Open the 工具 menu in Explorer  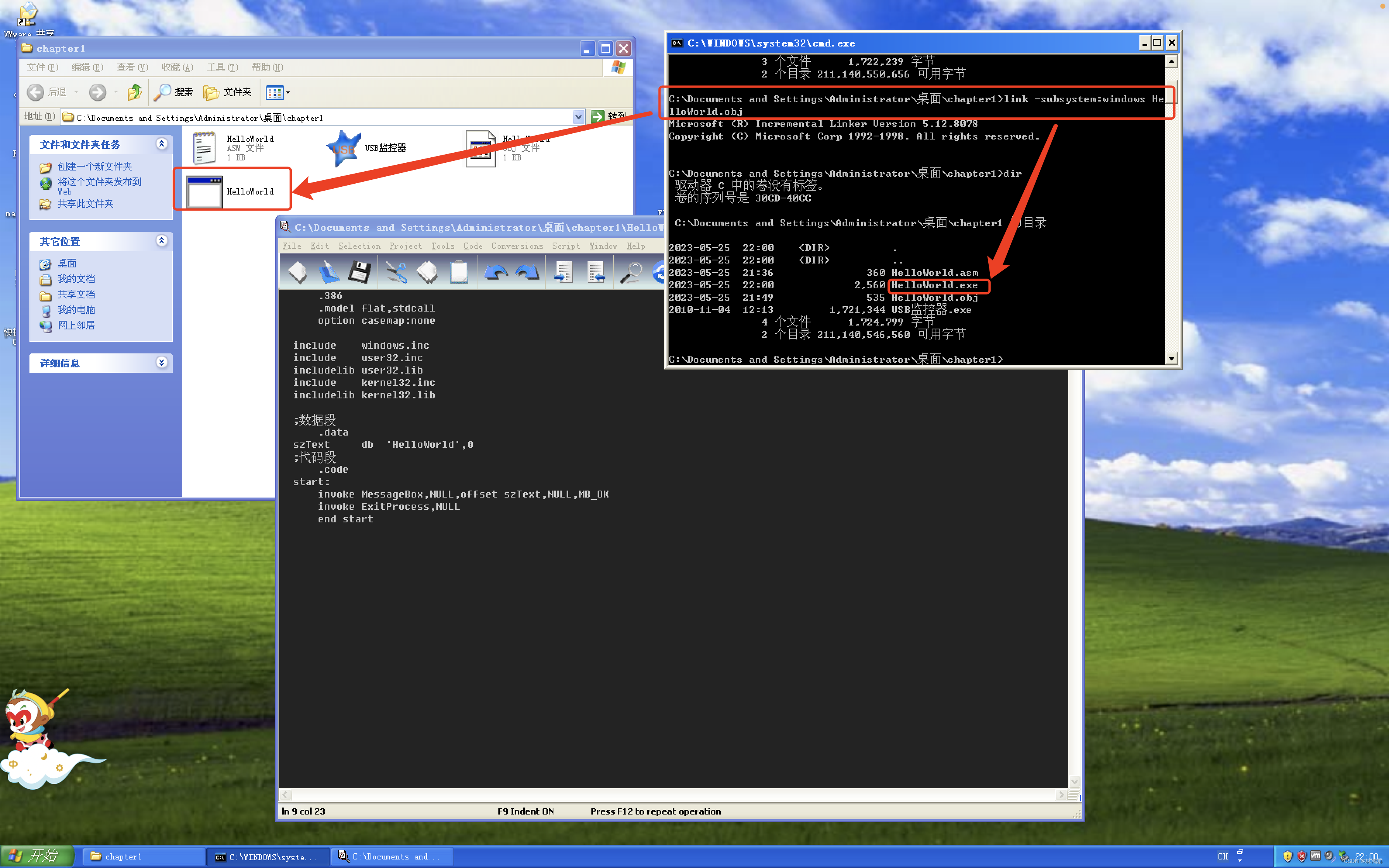coord(222,67)
